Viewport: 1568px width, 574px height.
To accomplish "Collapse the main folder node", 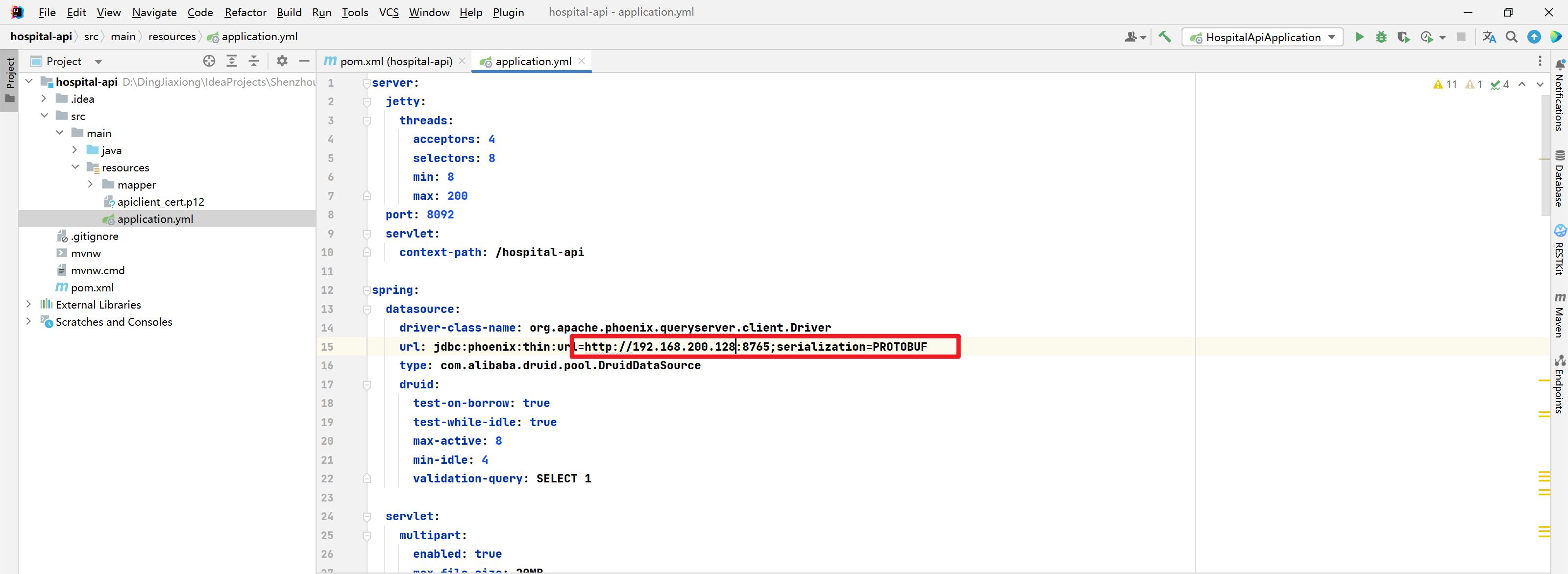I will point(60,133).
